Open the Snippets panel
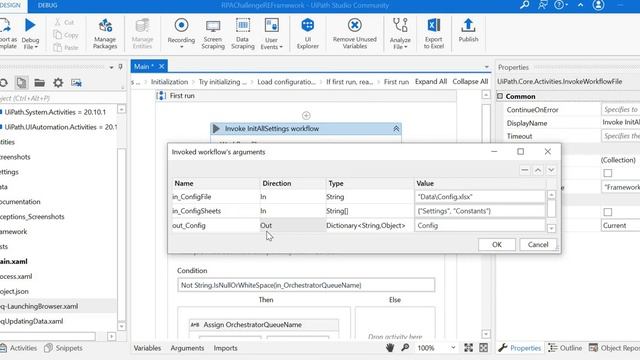This screenshot has width=640, height=360. (63, 348)
